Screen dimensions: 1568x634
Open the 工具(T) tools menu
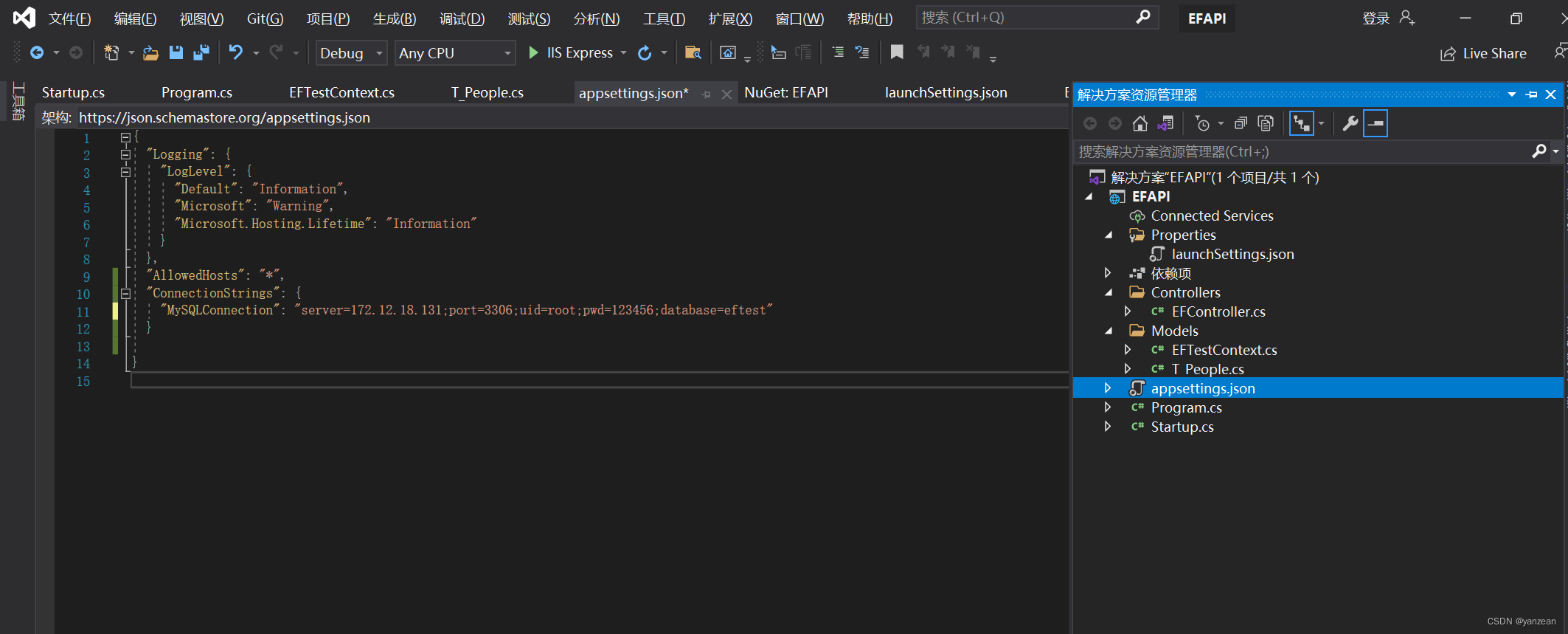(x=664, y=18)
